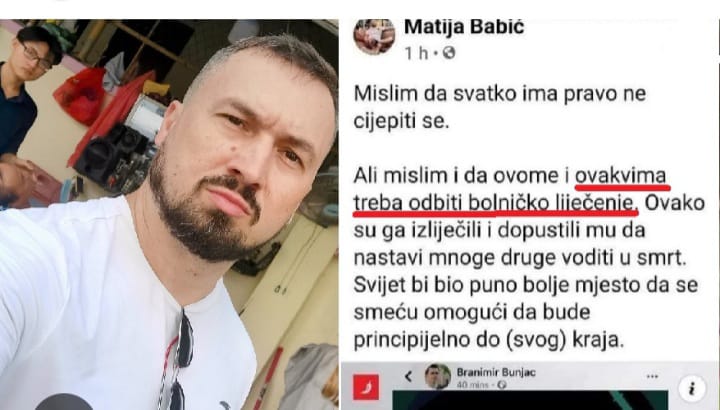Open the dark shared post preview image
Viewport: 720px width, 410px height.
click(530, 400)
